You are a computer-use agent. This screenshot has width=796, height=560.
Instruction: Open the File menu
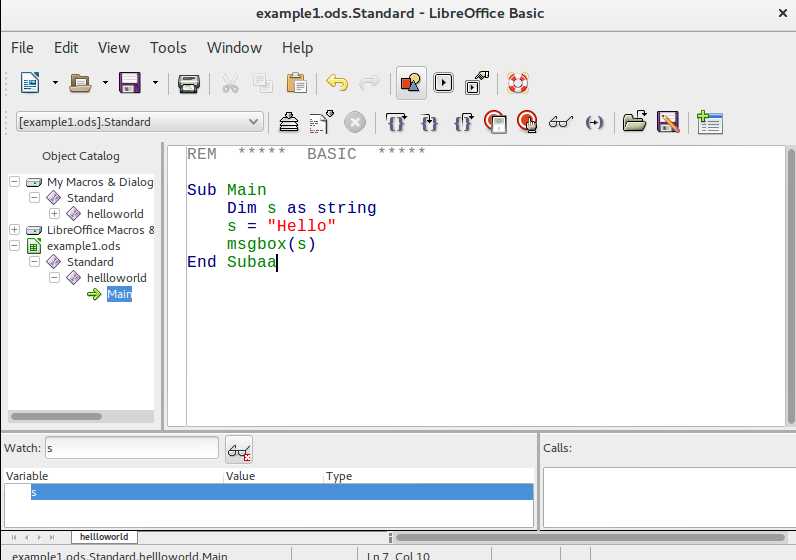(x=22, y=48)
